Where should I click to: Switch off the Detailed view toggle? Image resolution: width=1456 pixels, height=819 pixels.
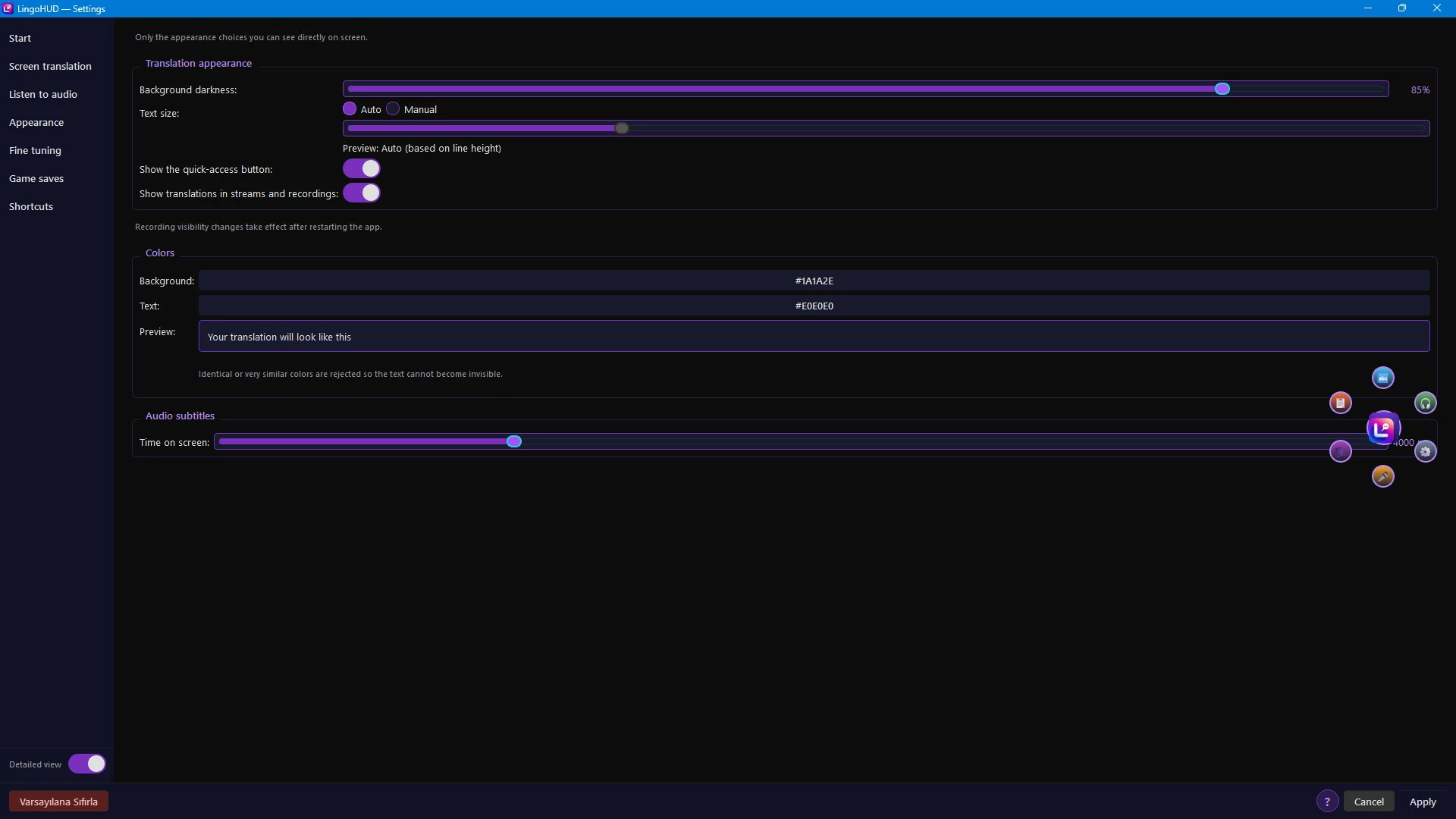coord(87,764)
